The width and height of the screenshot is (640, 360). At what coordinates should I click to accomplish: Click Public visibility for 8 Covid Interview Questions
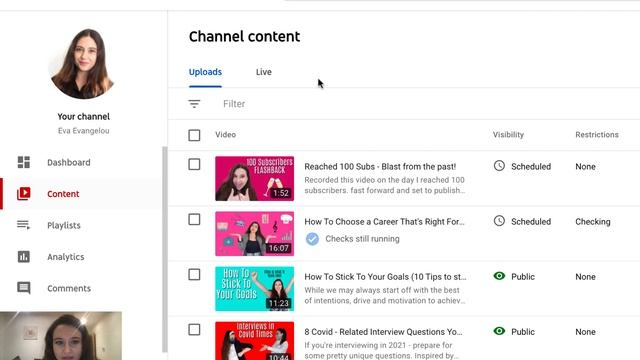tap(523, 332)
